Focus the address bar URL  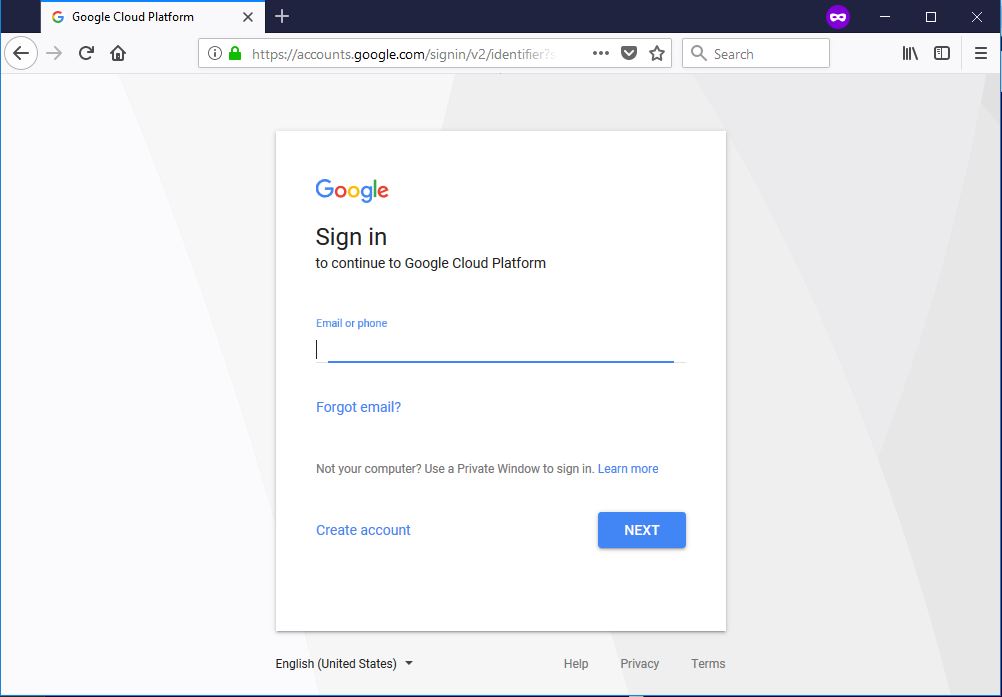[403, 54]
